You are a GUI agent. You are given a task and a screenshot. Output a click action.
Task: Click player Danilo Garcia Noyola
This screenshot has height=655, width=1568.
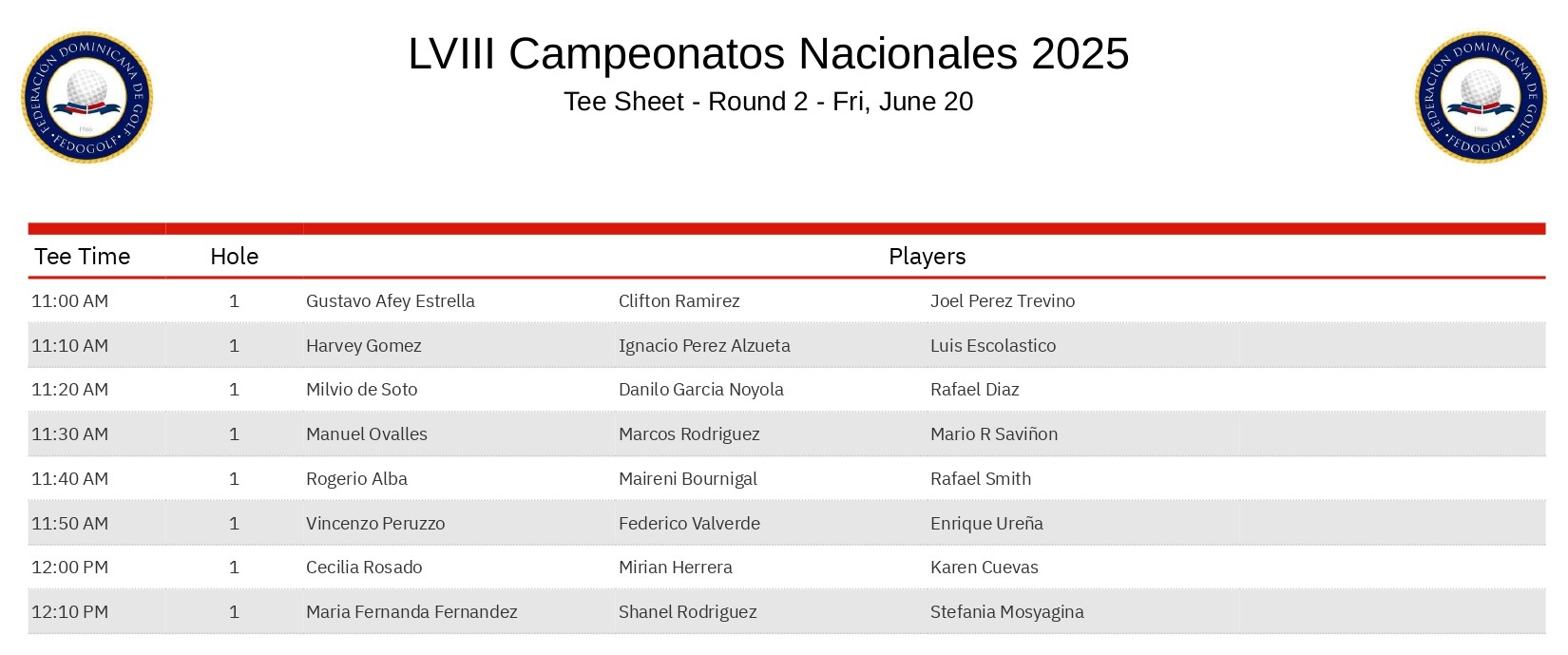point(700,390)
